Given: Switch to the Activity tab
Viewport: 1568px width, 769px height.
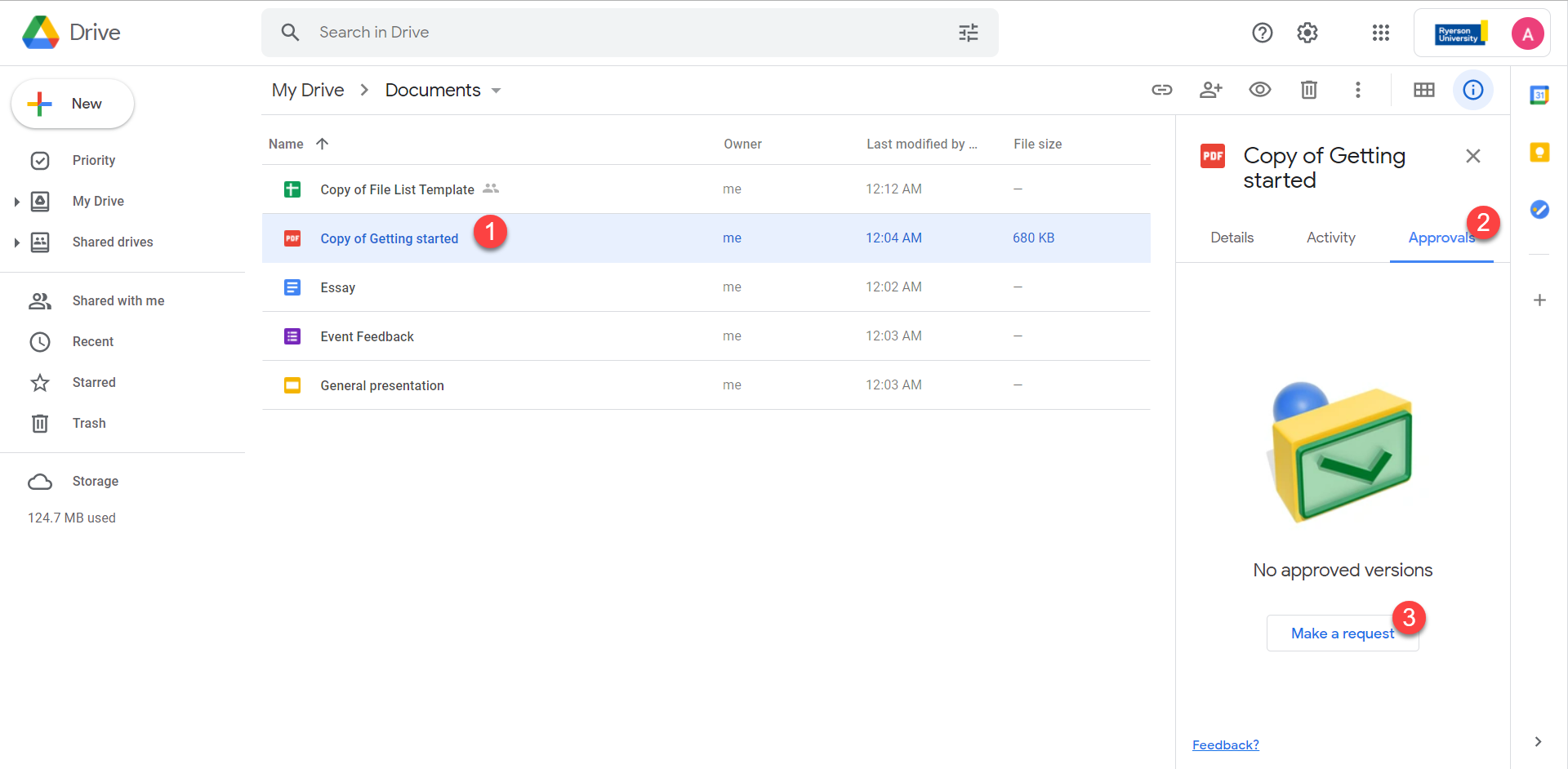Looking at the screenshot, I should click(x=1330, y=238).
